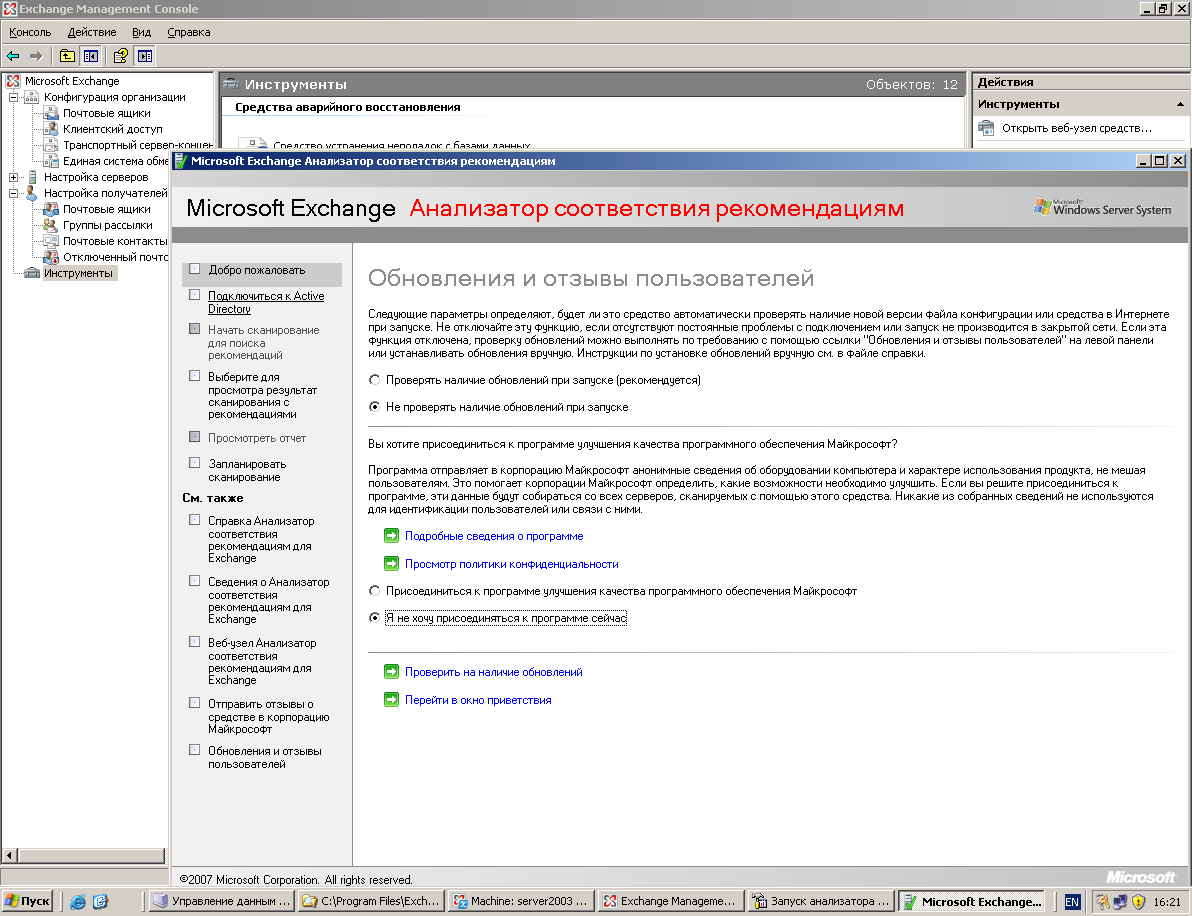Click the tree pane horizontal scrollbar left arrow
The image size is (1192, 916).
coord(9,855)
